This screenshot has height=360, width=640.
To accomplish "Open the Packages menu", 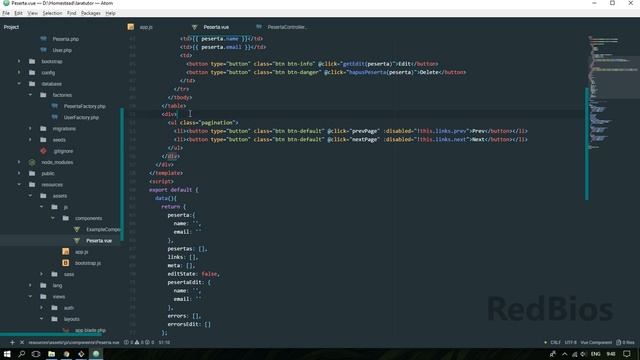I will click(91, 13).
